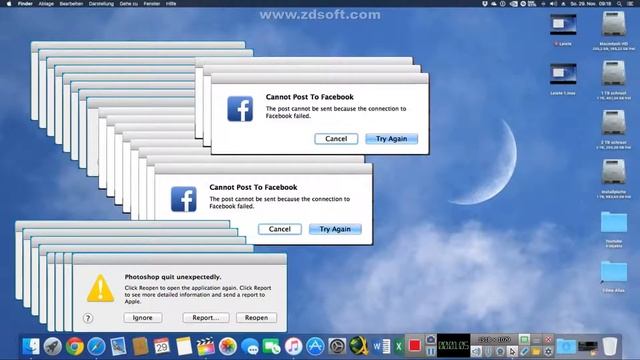The image size is (640, 360).
Task: Click Ignore in Photoshop crash dialog
Action: tap(142, 318)
